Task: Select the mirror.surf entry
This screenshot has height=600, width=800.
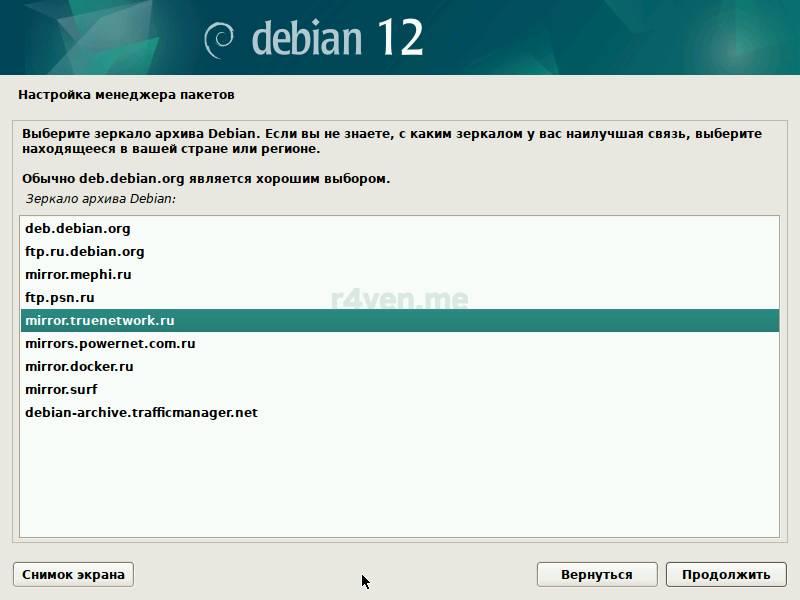Action: click(x=61, y=390)
